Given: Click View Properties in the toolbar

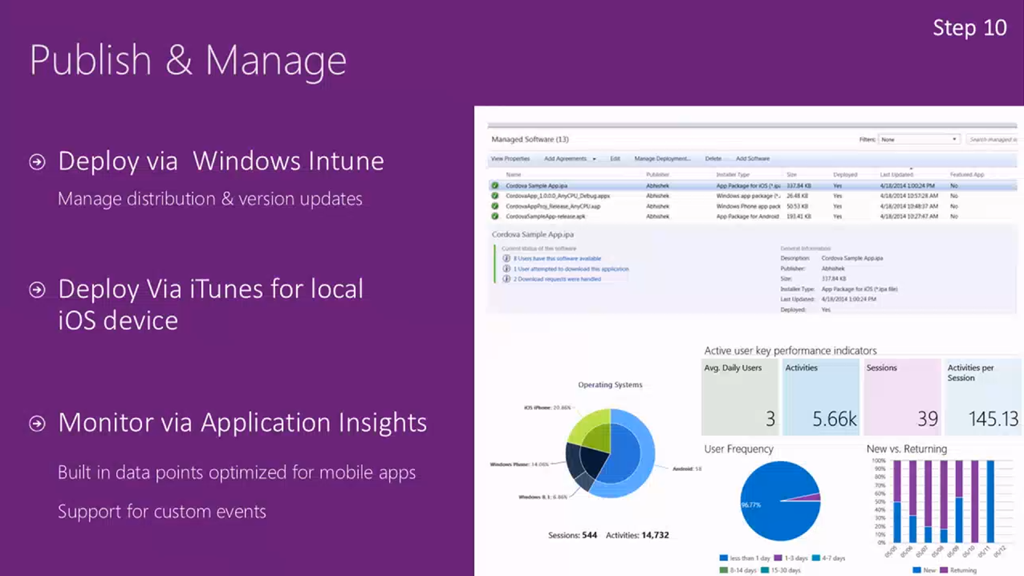Looking at the screenshot, I should click(x=510, y=159).
